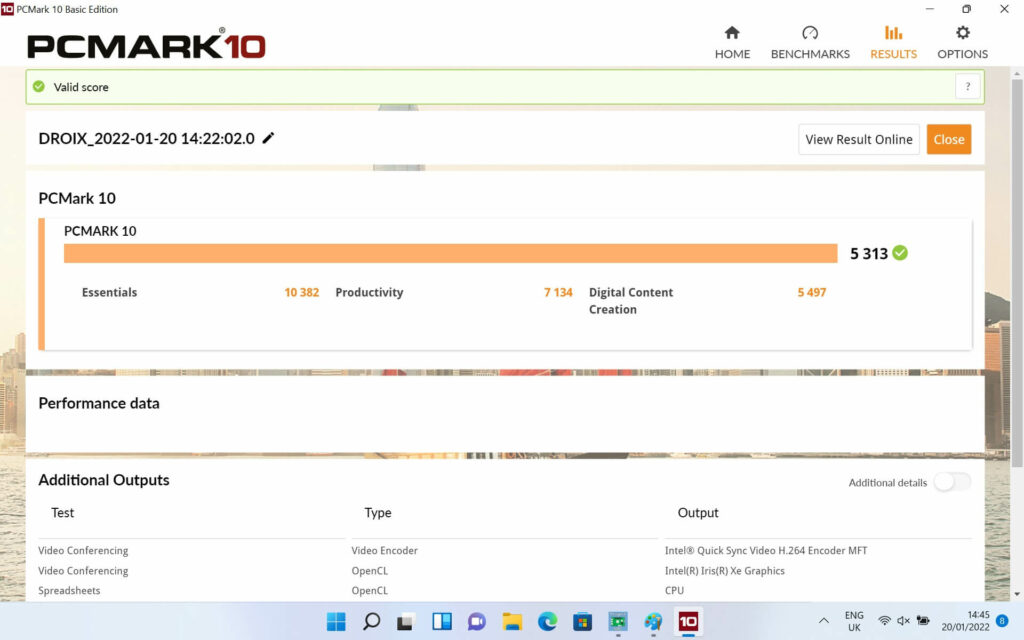Open the Valid score help question mark

[968, 86]
